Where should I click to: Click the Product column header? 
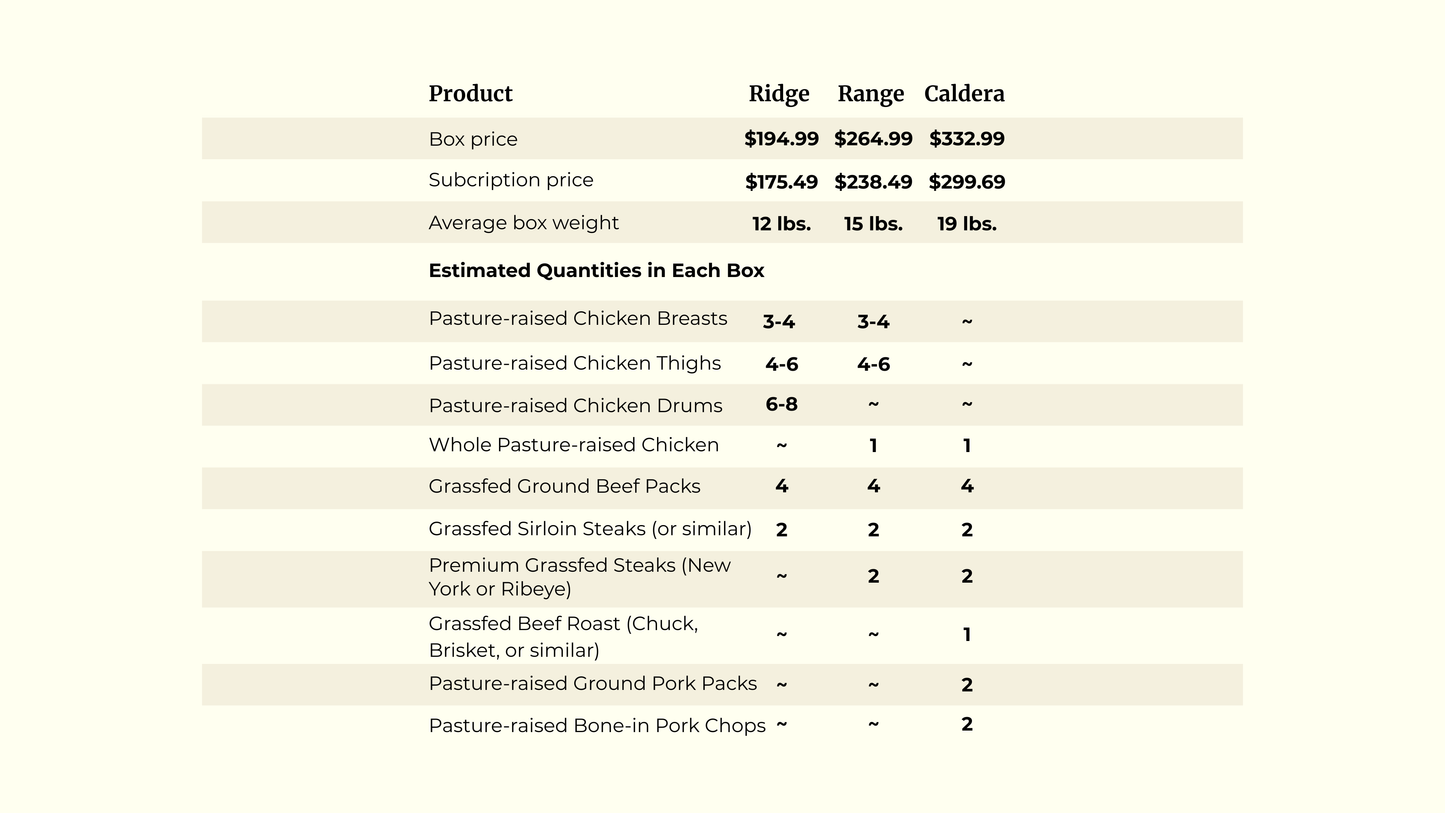coord(470,94)
